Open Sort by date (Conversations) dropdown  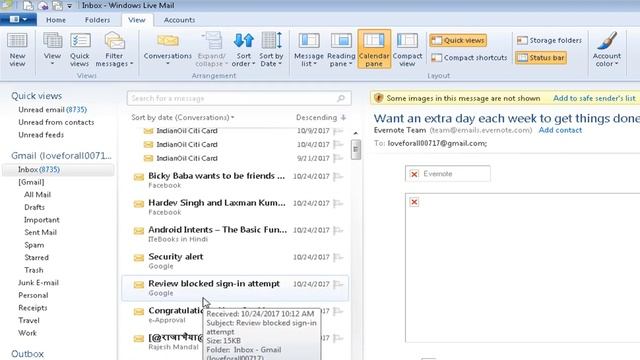(182, 118)
